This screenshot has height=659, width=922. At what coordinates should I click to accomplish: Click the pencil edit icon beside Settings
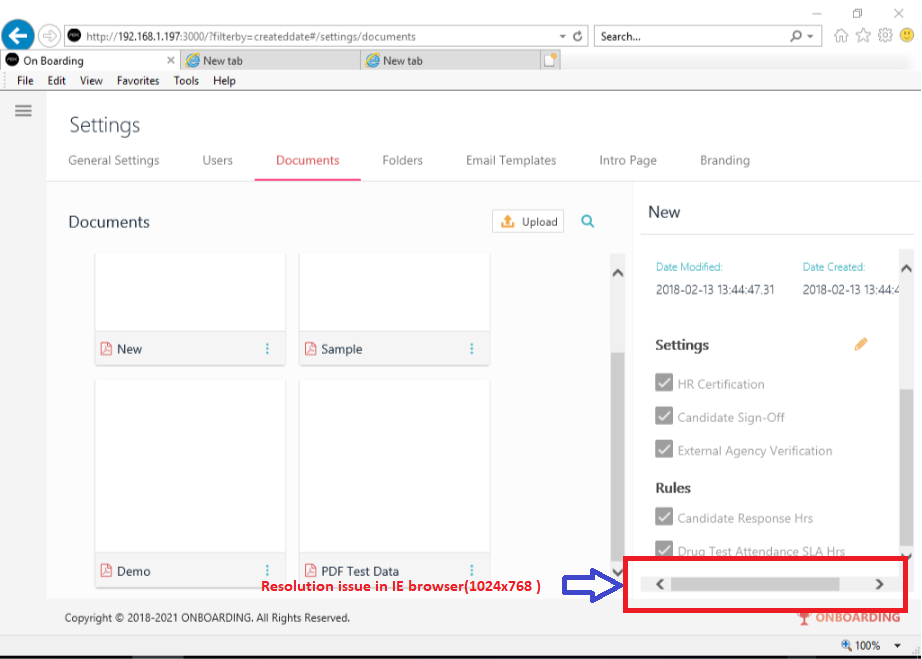[861, 344]
